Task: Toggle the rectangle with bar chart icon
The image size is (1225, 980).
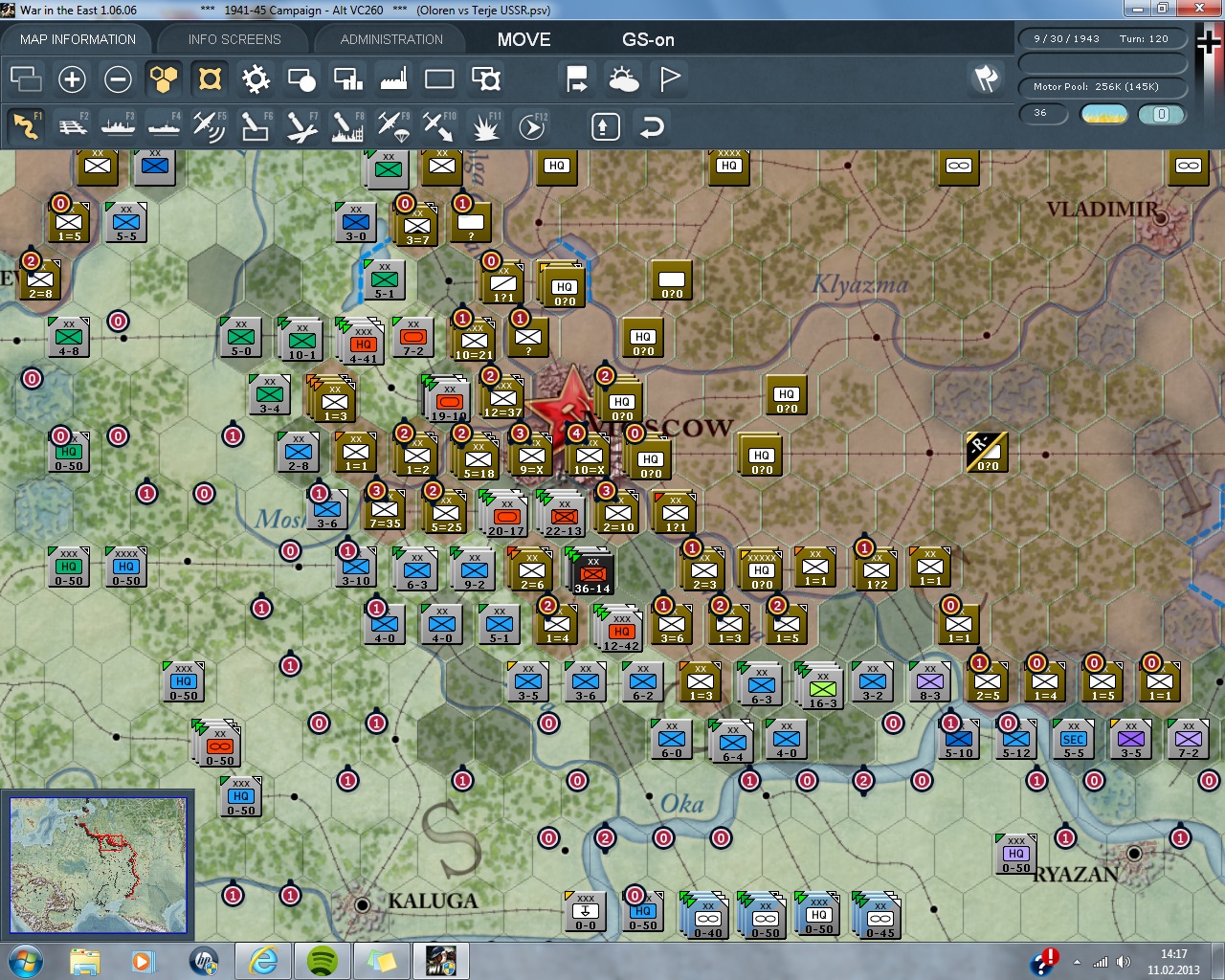Action: (347, 78)
